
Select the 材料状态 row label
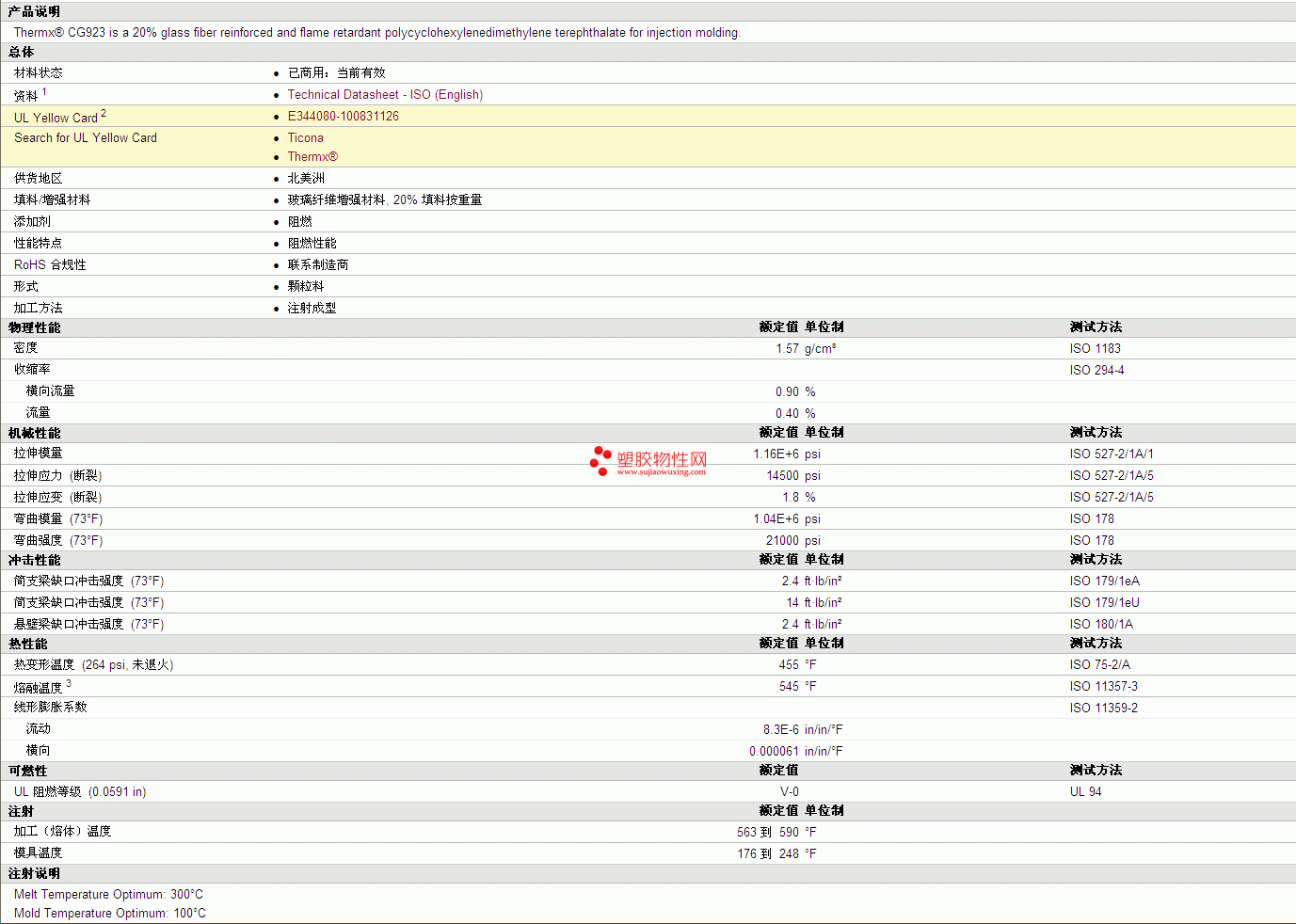tap(39, 73)
